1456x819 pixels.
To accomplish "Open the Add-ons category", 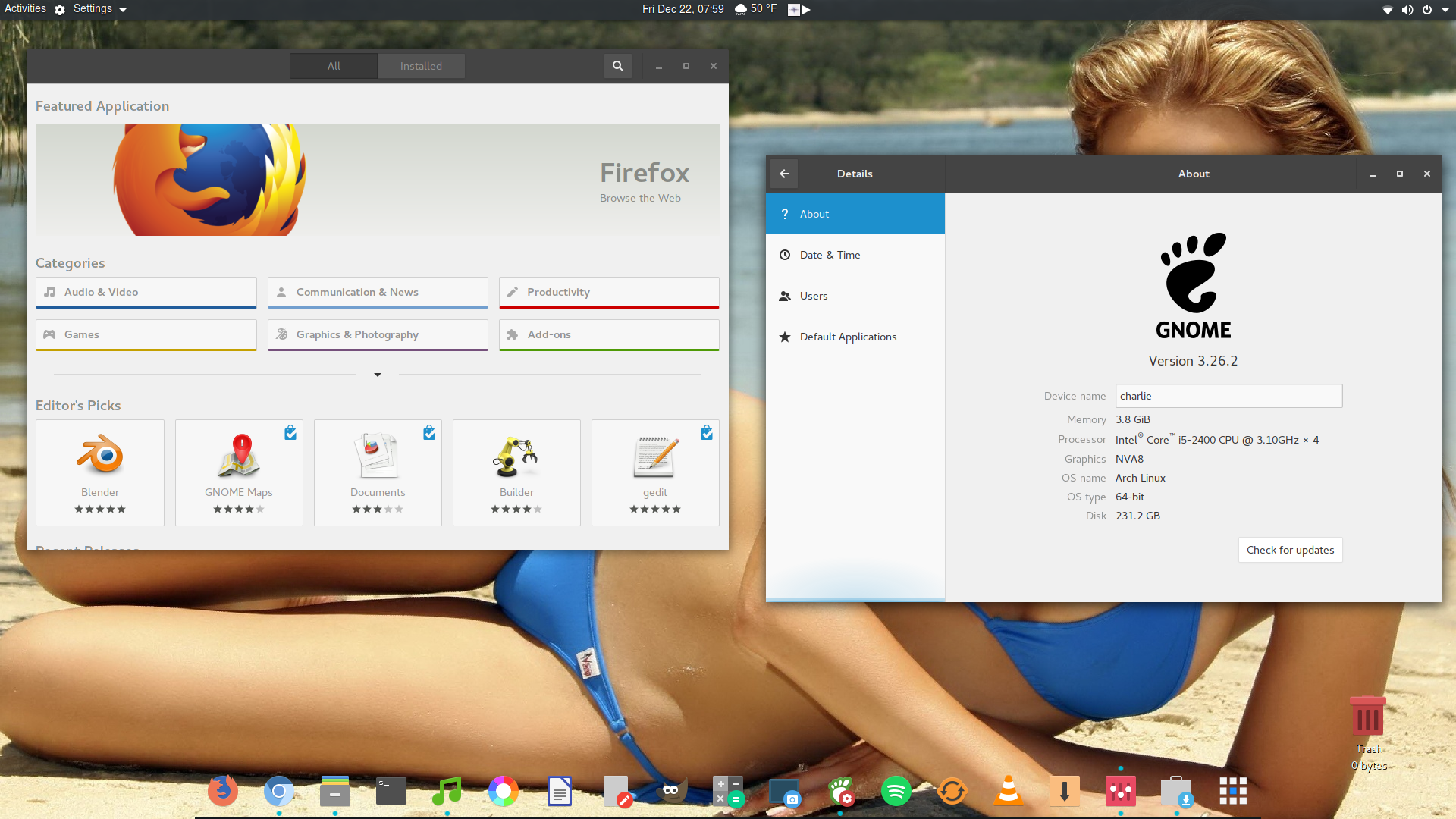I will tap(609, 335).
